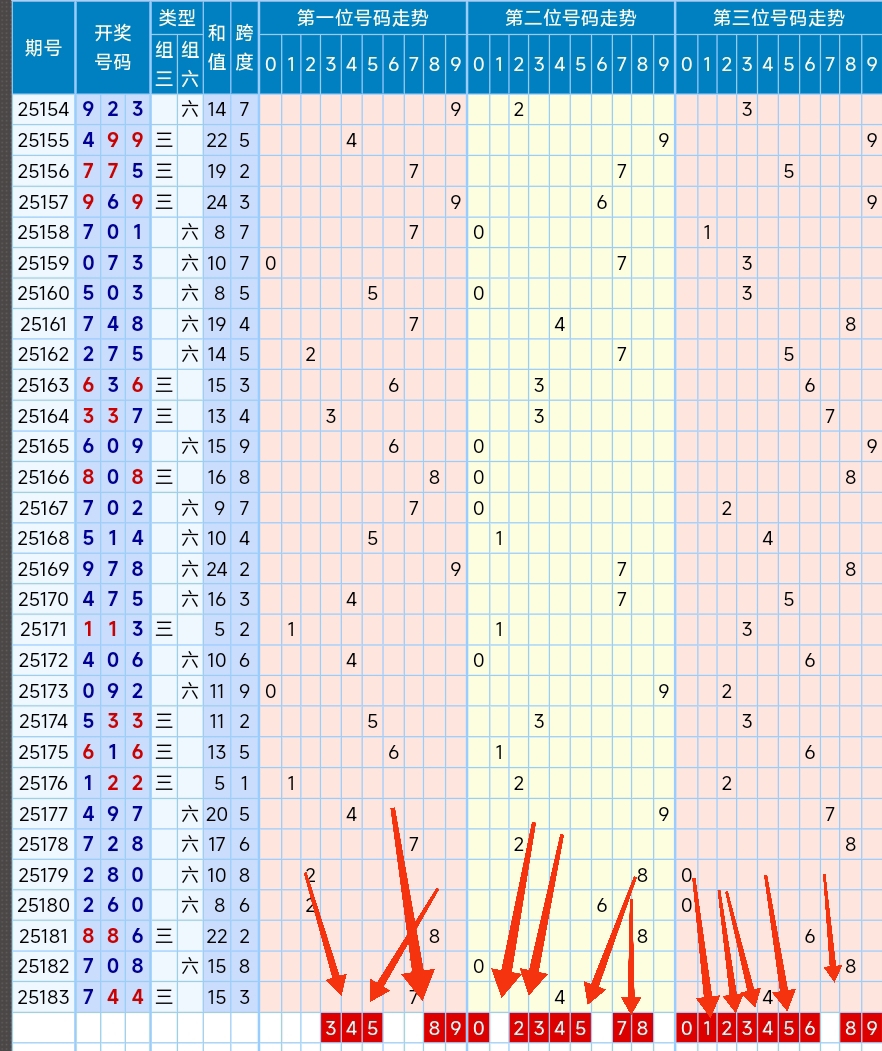Click sum value 24 in row 25157
Viewport: 882px width, 1051px height.
pos(216,202)
